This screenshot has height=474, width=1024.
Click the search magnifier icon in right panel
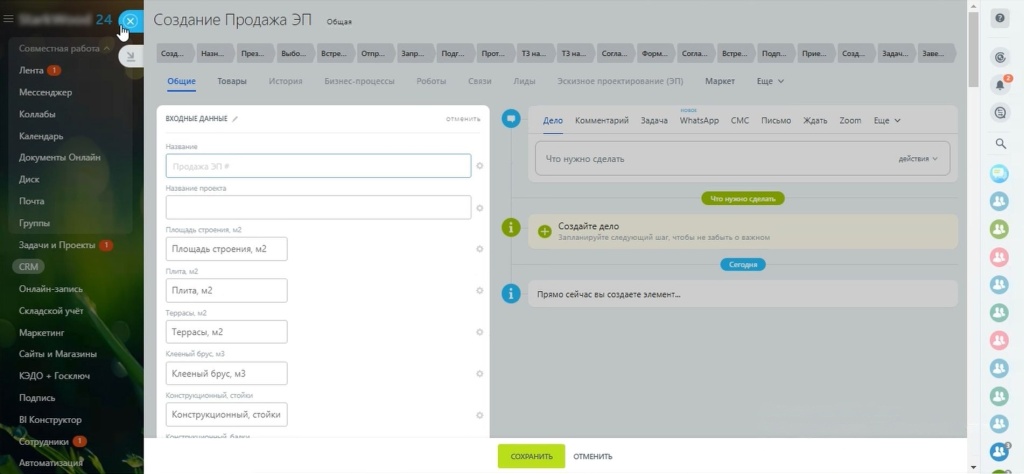[x=999, y=144]
